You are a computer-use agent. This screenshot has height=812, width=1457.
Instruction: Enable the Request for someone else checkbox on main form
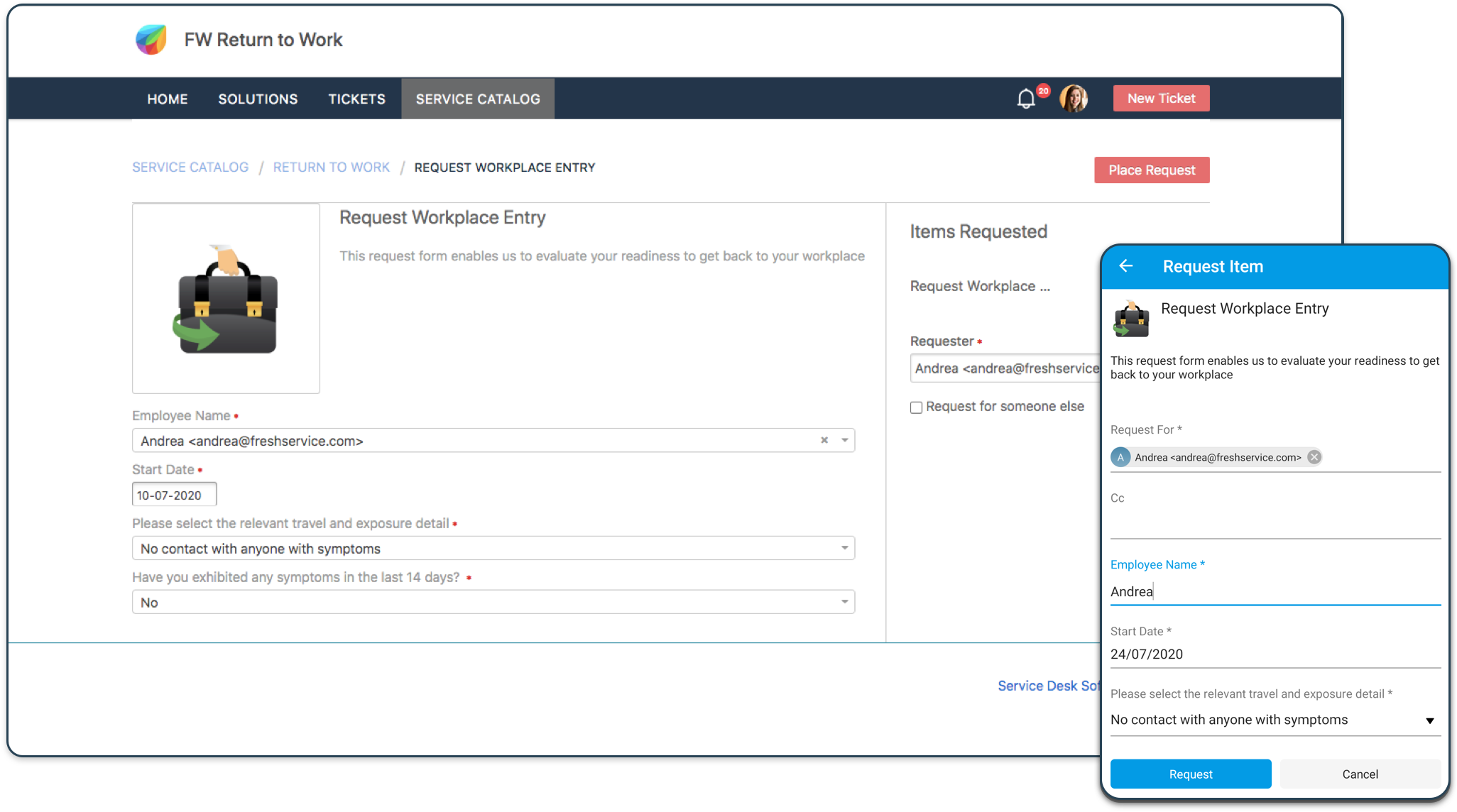coord(916,406)
